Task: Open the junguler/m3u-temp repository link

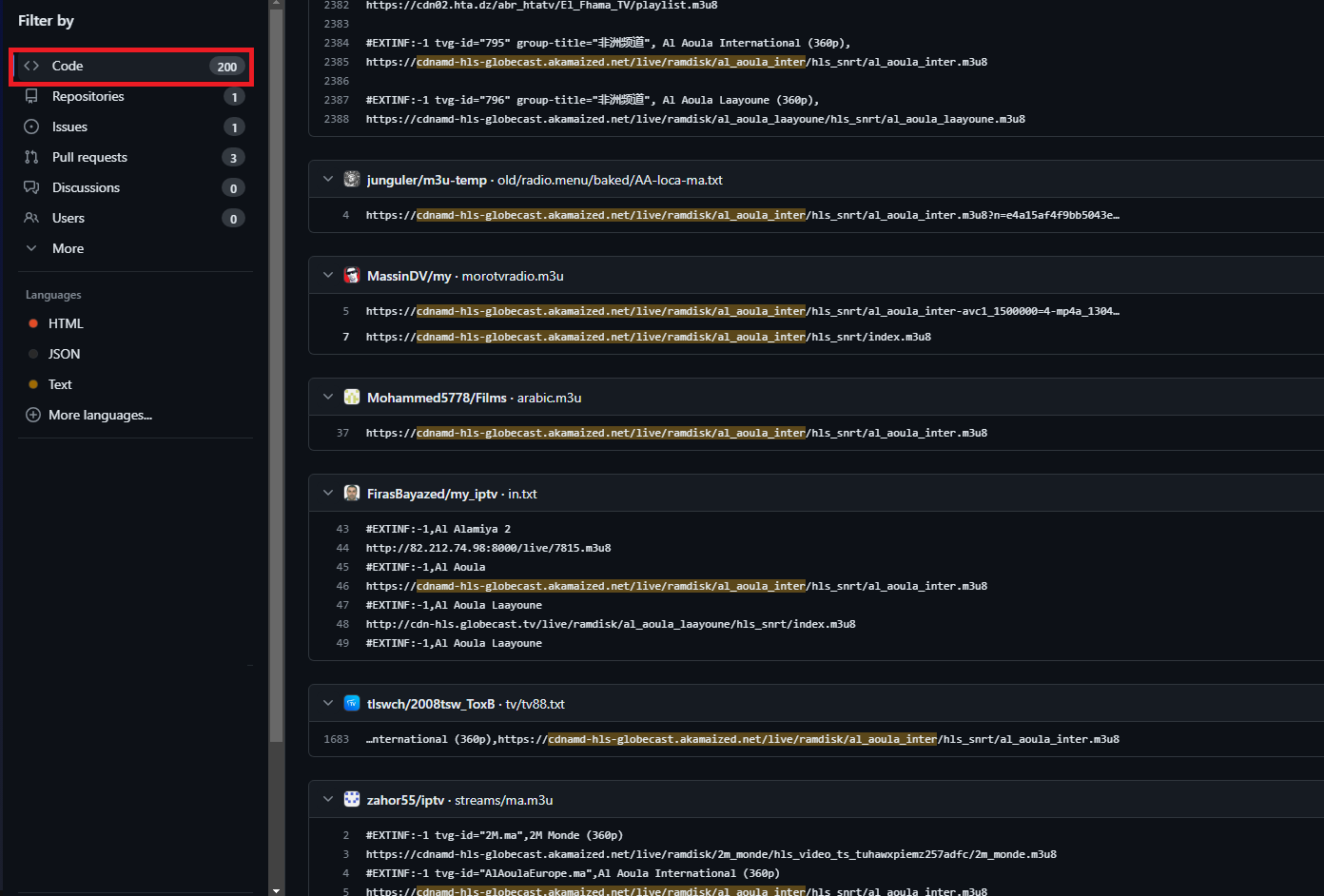Action: pos(427,180)
